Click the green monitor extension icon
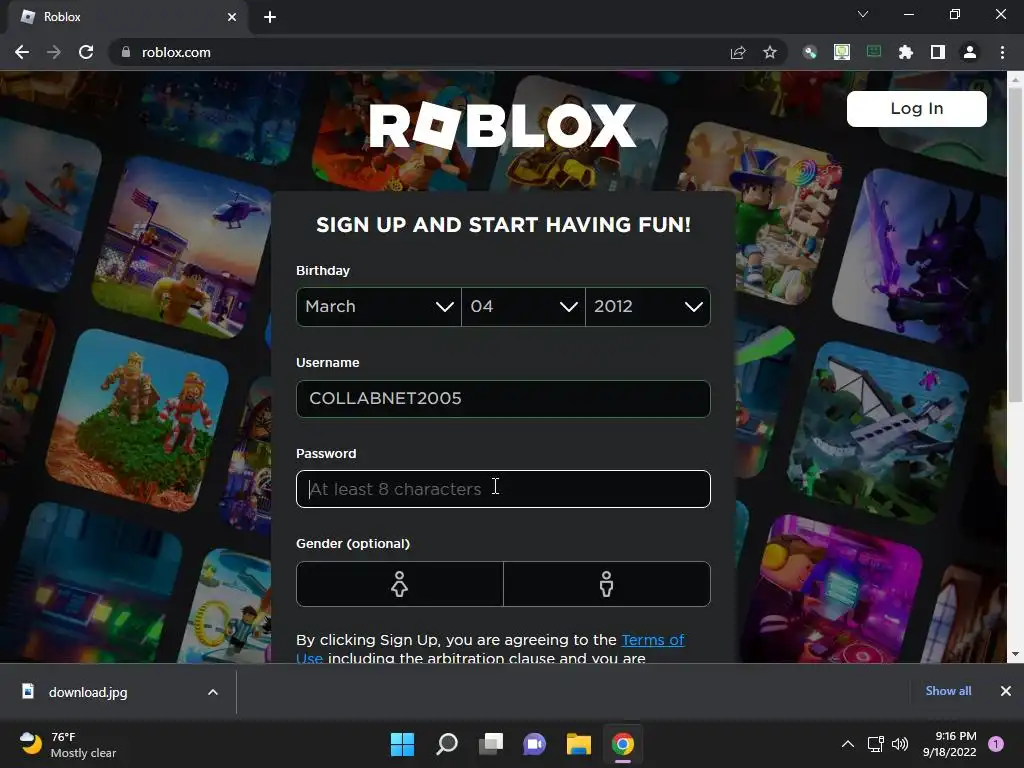Viewport: 1024px width, 768px height. coord(874,51)
